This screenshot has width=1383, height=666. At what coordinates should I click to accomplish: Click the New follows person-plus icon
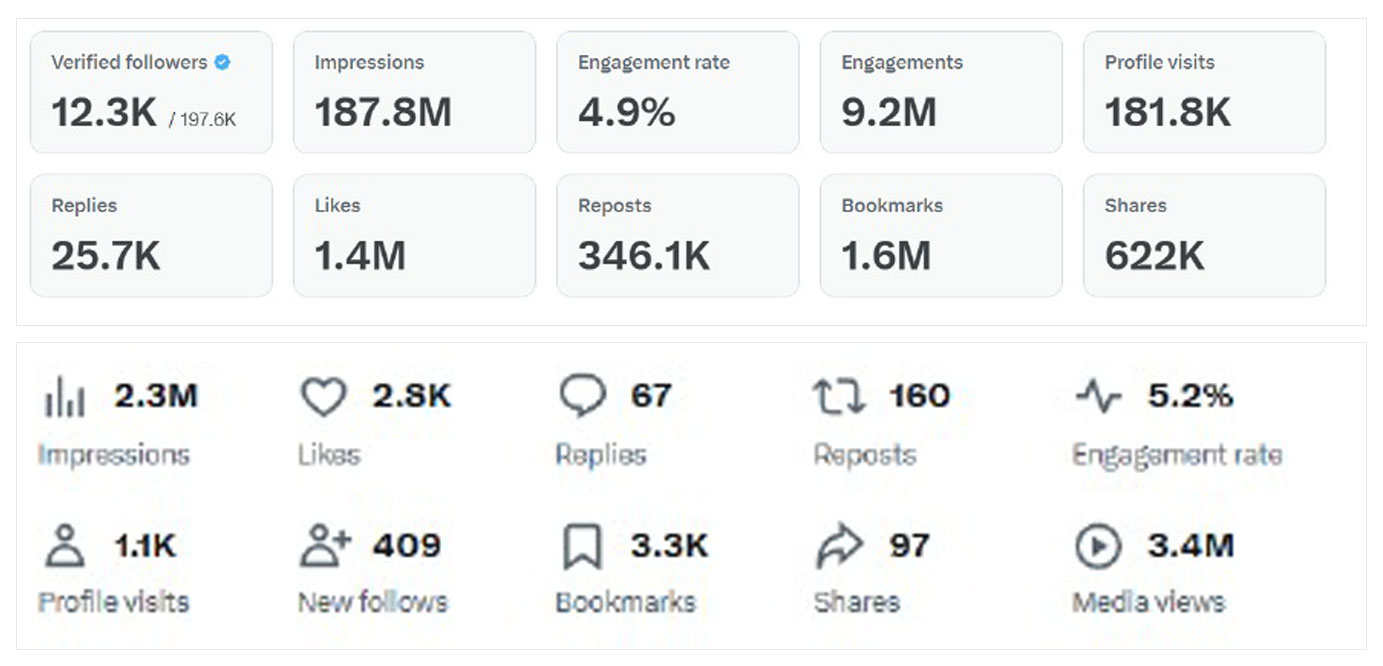(x=325, y=546)
